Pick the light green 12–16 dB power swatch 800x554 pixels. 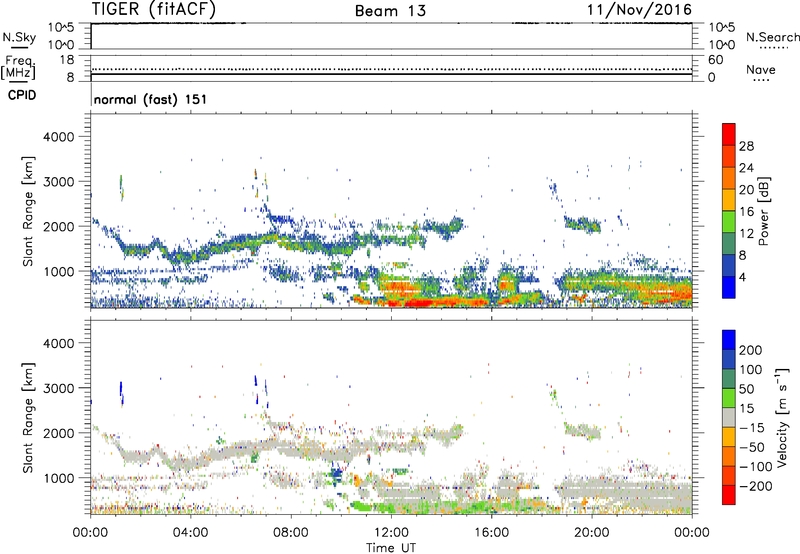(729, 222)
